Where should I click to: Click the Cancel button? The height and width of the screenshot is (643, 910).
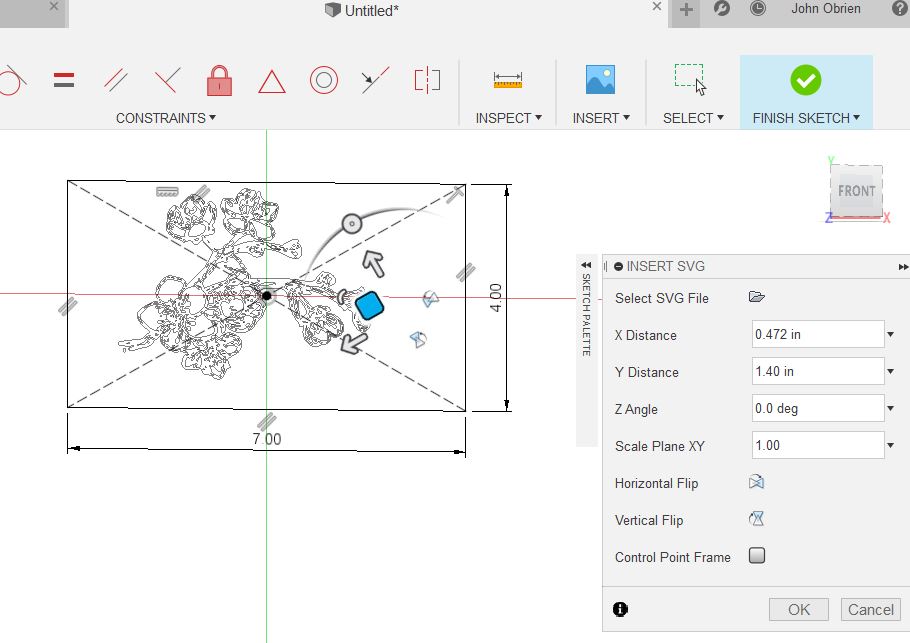coord(871,609)
